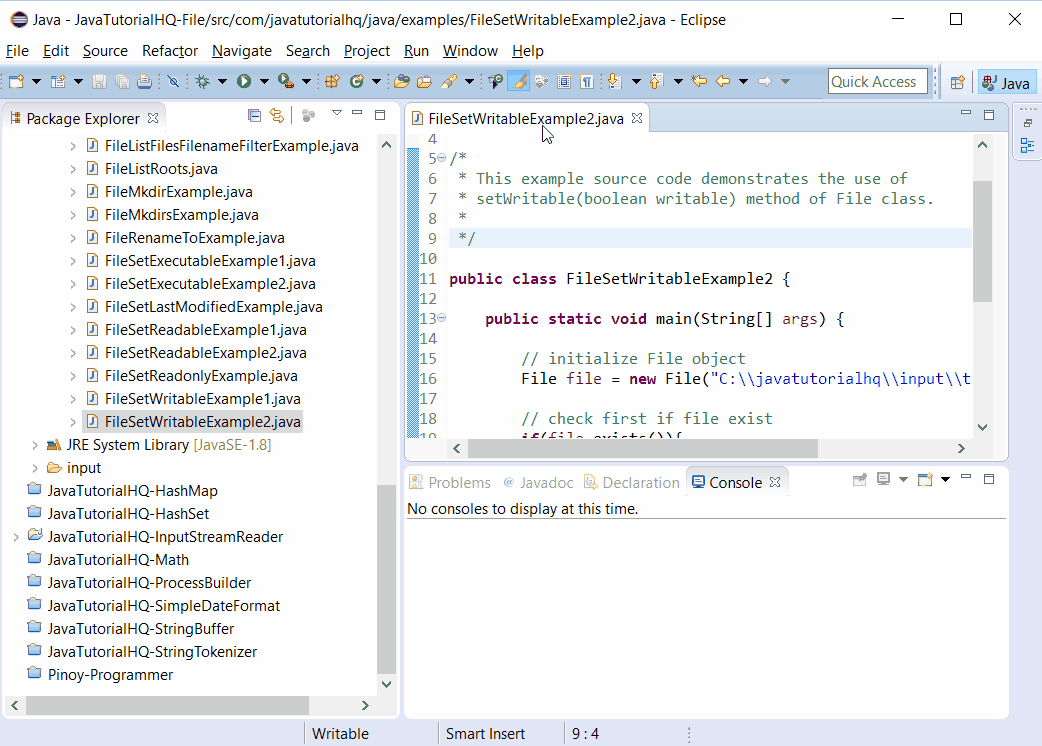1042x746 pixels.
Task: Toggle Mark Occurrences highlighter
Action: (x=518, y=82)
